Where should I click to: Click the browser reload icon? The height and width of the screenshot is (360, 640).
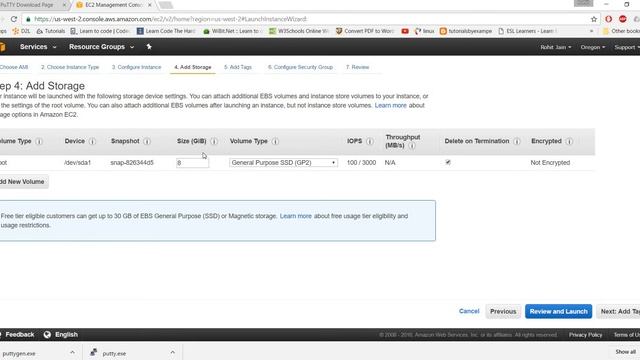coord(14,19)
